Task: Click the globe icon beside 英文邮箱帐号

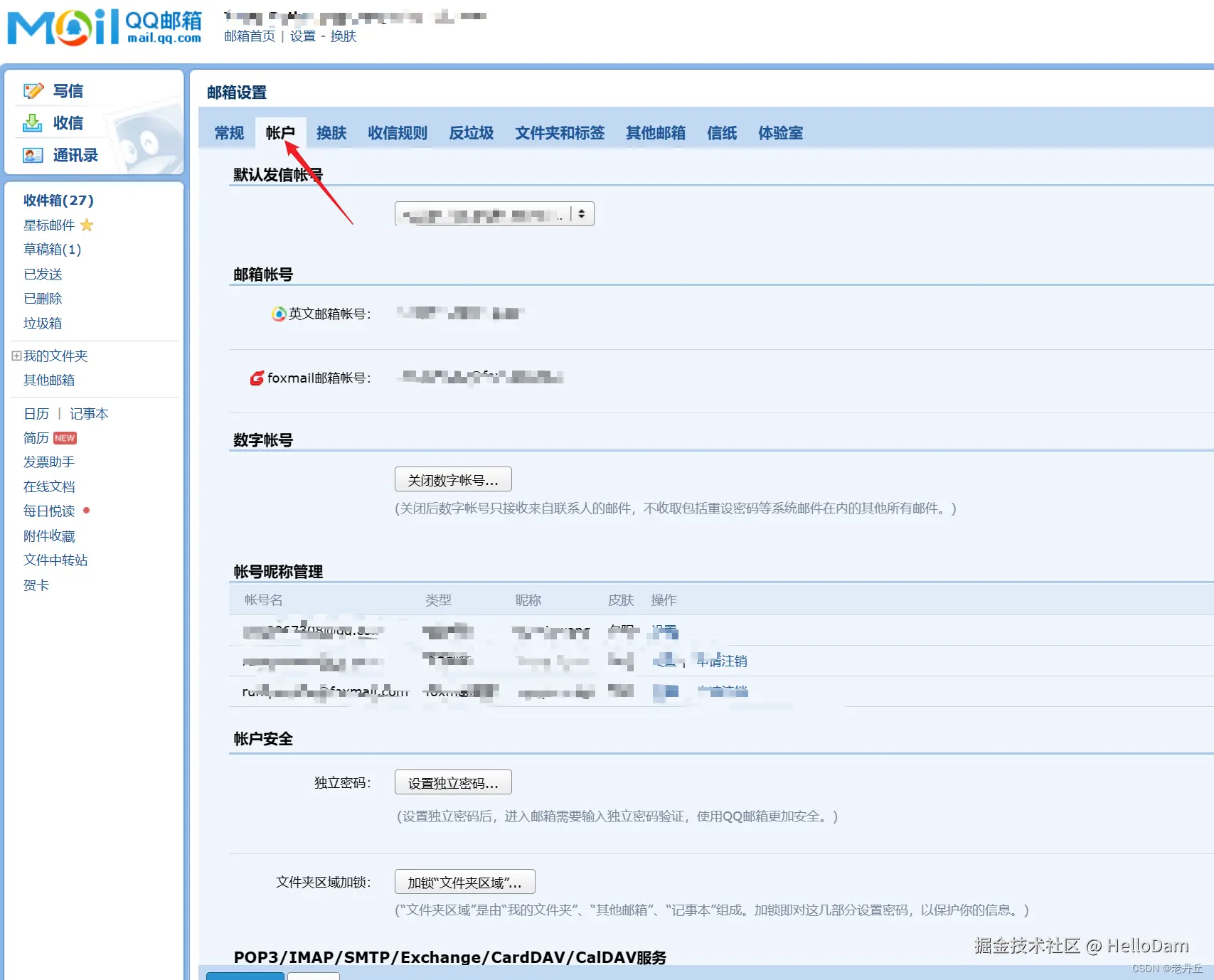Action: [x=277, y=314]
